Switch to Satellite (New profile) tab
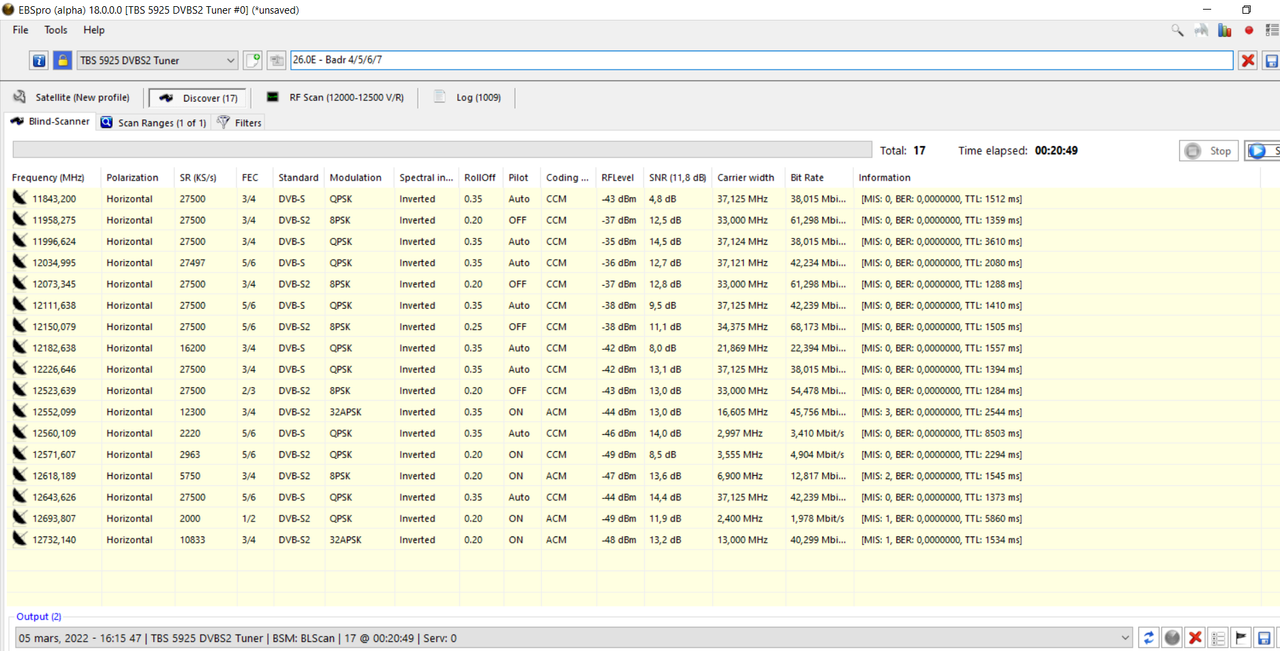This screenshot has height=651, width=1280. tap(71, 97)
